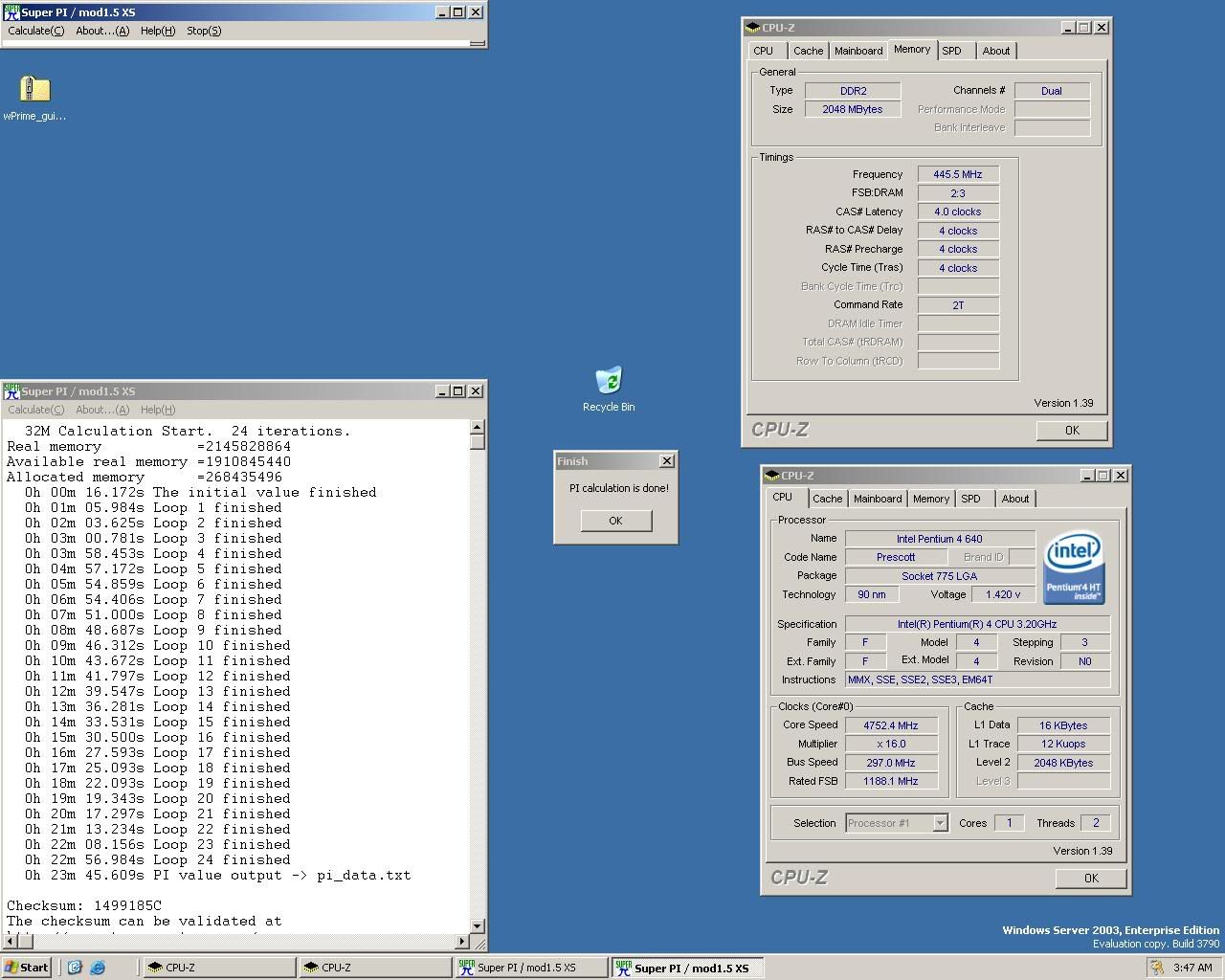The width and height of the screenshot is (1225, 980).
Task: Click the Rated FSB 1188.1 MHz value
Action: coord(891,781)
